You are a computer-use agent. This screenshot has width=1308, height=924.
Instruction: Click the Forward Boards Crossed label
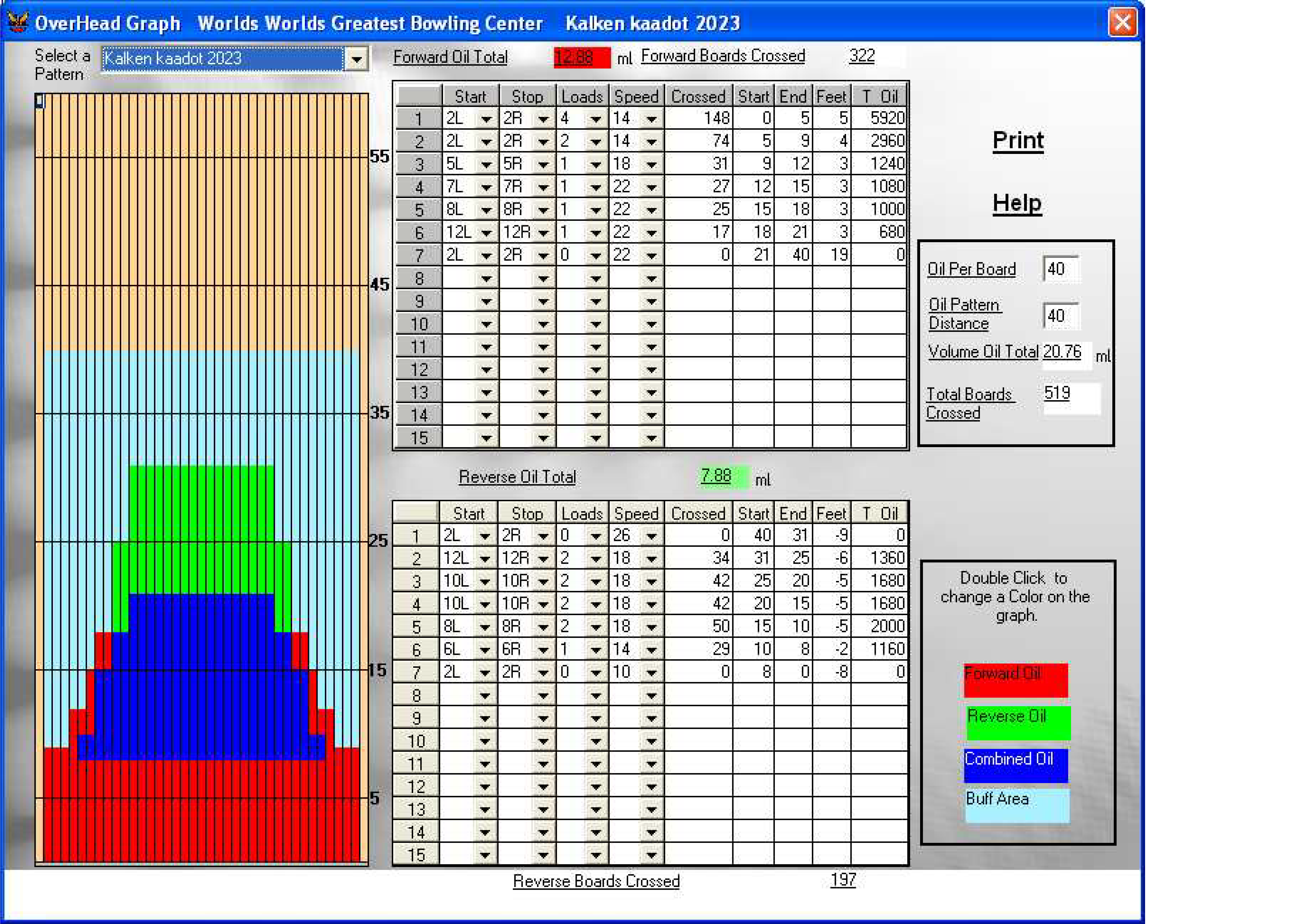723,56
